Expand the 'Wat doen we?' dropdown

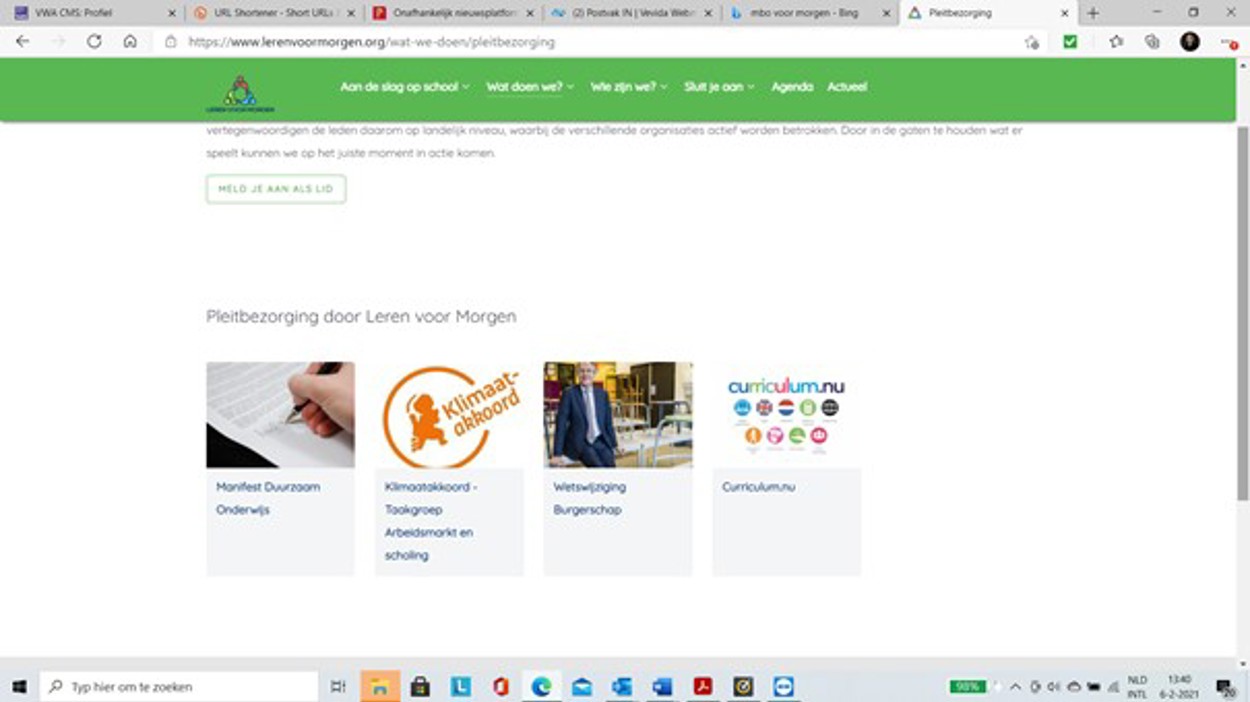coord(530,87)
